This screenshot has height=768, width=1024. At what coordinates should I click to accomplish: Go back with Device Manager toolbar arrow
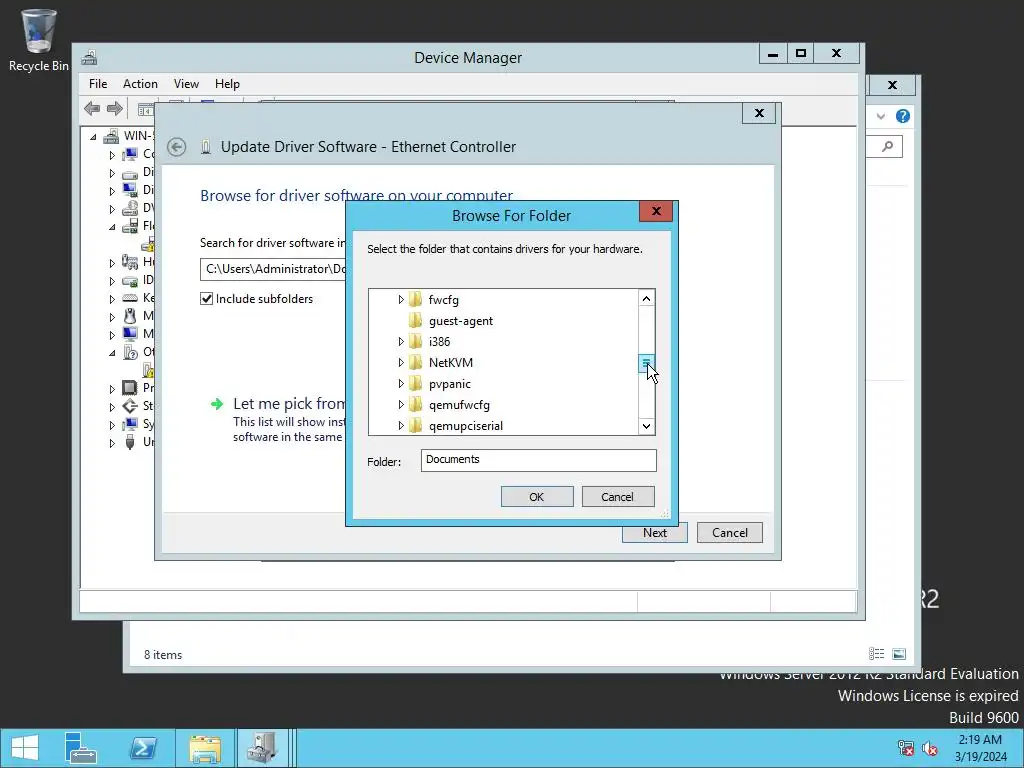click(x=92, y=108)
